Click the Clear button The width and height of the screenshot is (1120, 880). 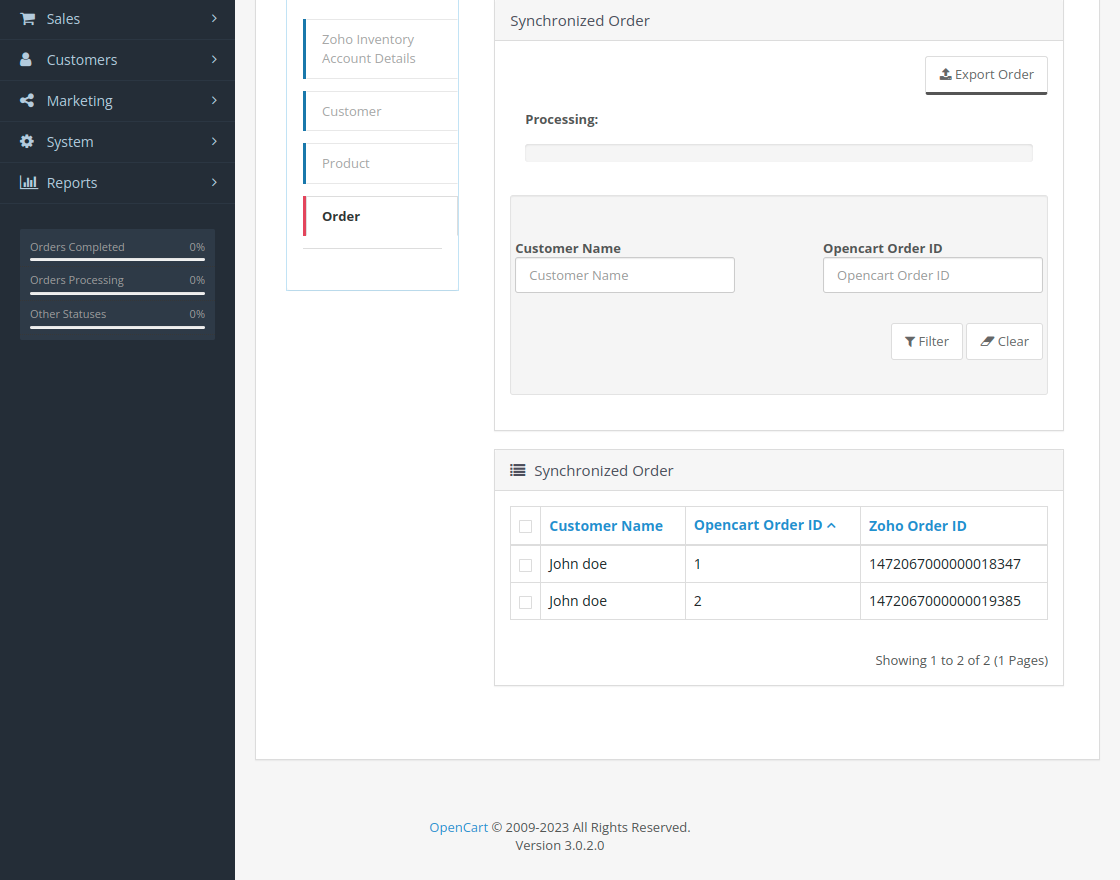pos(1004,341)
